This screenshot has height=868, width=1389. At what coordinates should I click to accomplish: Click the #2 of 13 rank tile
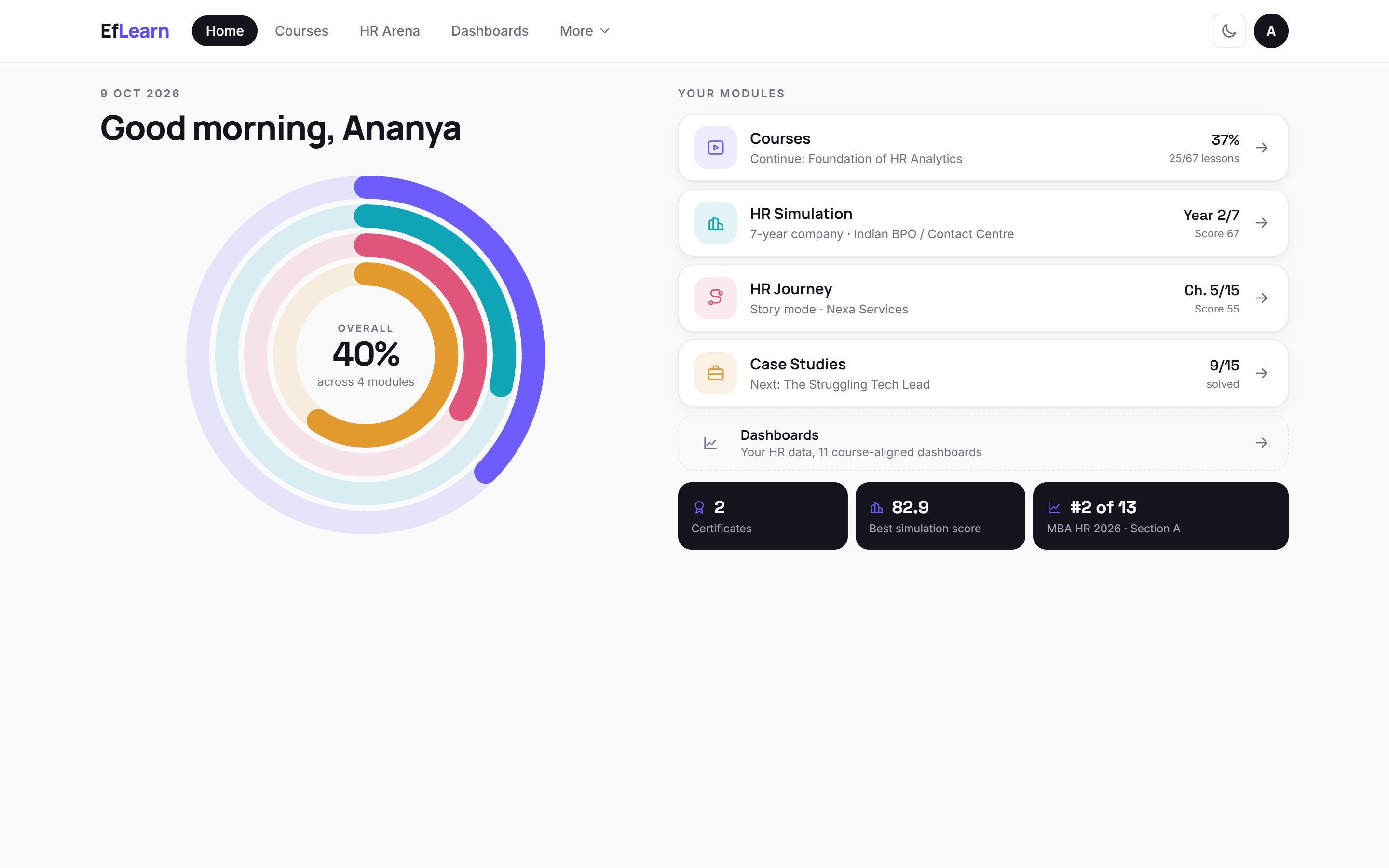click(x=1160, y=515)
